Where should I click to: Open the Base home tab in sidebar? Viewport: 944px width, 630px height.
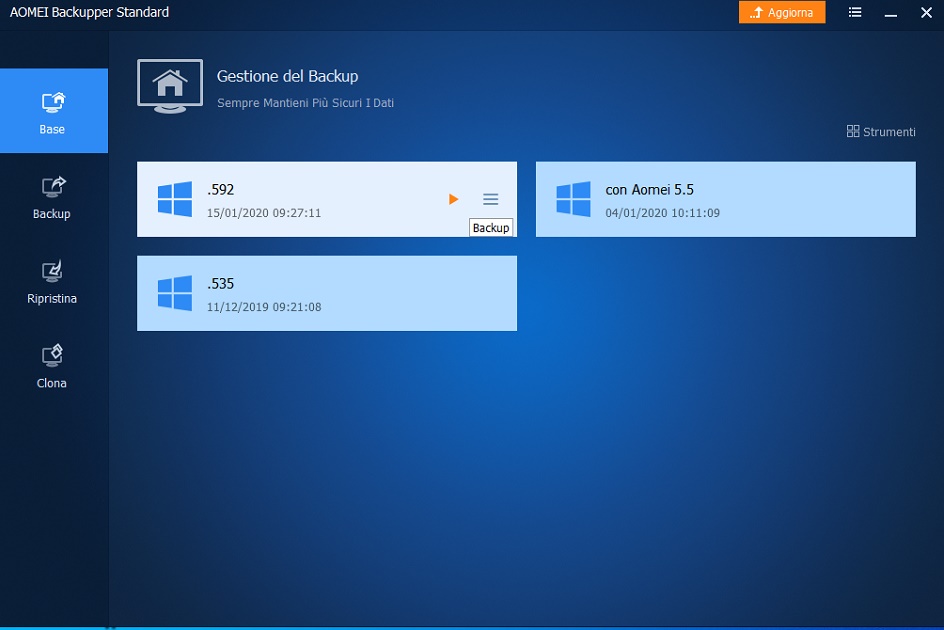tap(54, 111)
